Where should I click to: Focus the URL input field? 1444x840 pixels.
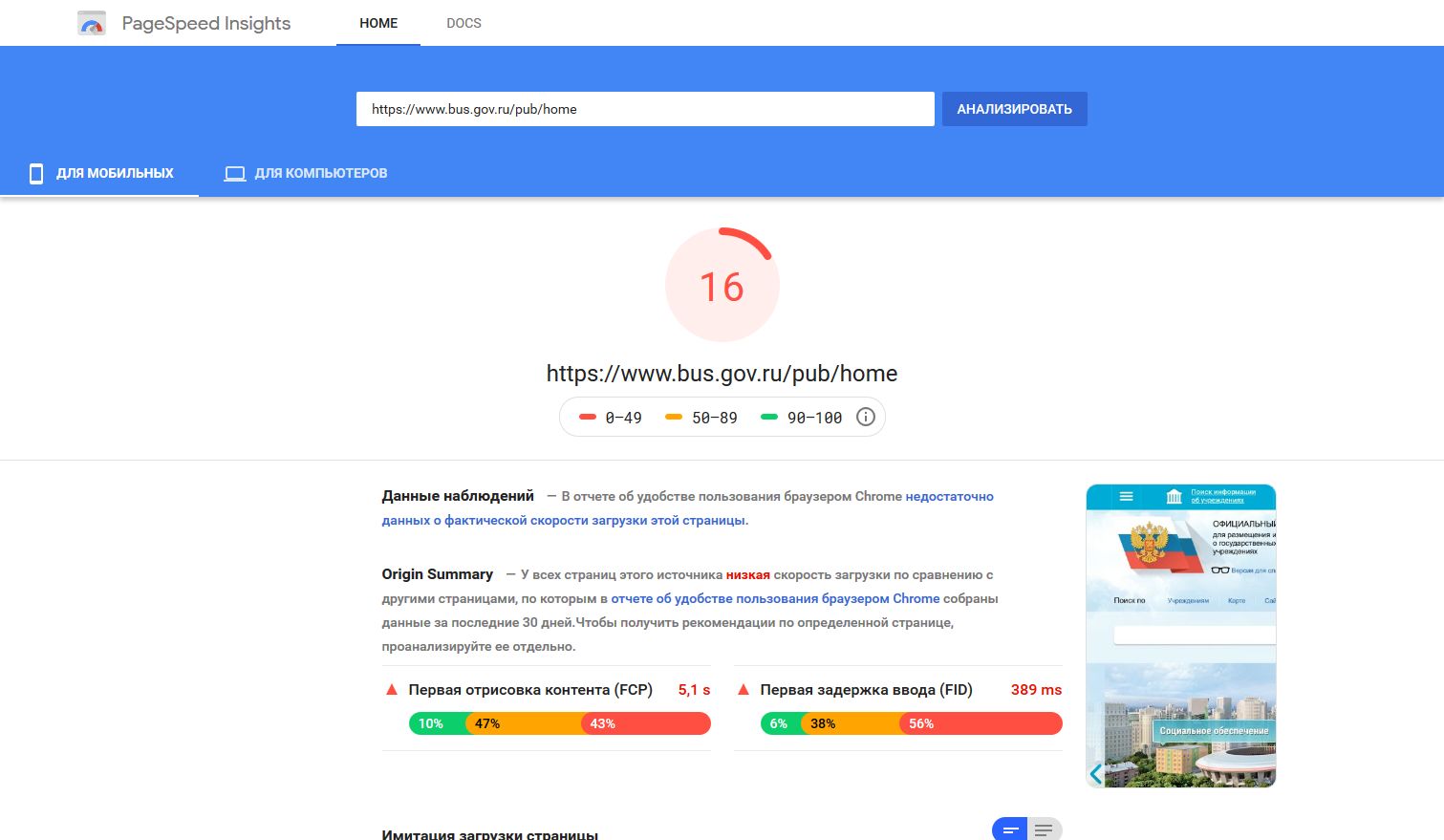(645, 109)
